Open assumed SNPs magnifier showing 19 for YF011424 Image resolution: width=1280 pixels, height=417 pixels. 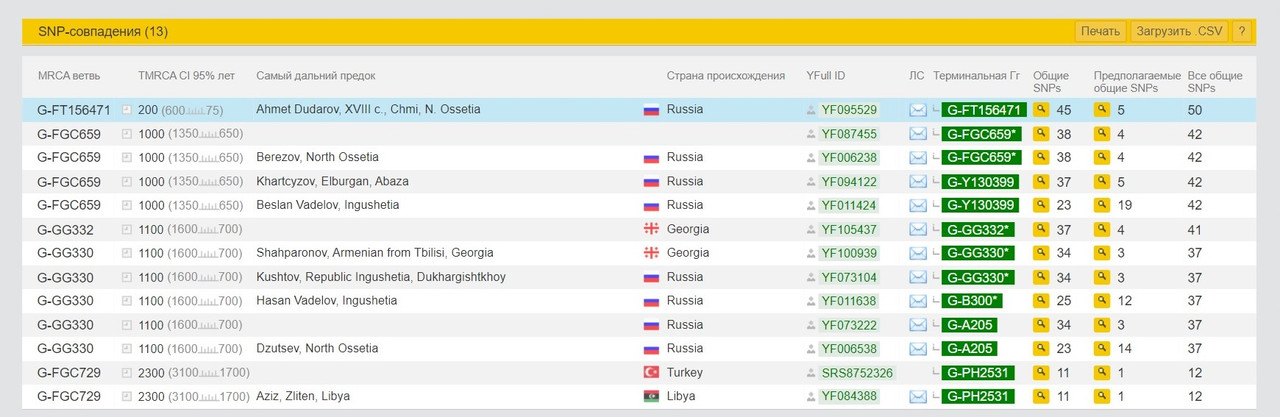tap(1102, 205)
